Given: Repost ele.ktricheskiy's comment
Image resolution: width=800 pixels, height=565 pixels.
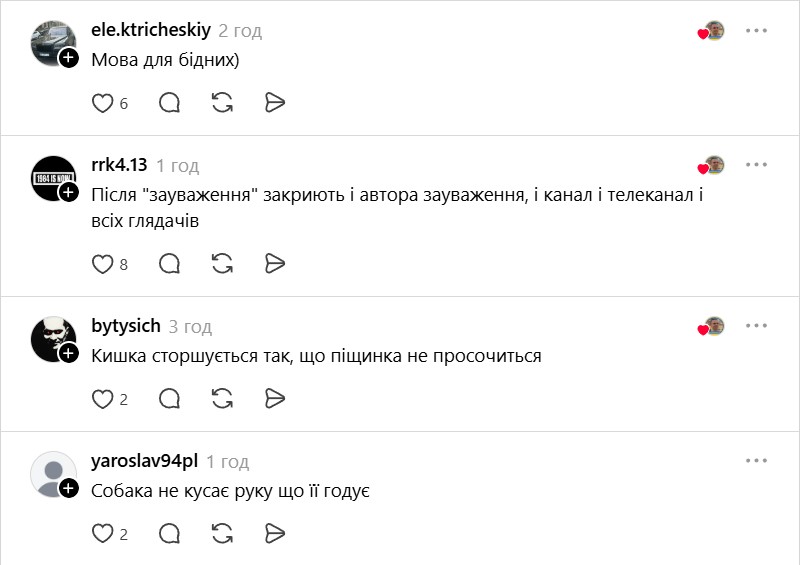Looking at the screenshot, I should [223, 102].
